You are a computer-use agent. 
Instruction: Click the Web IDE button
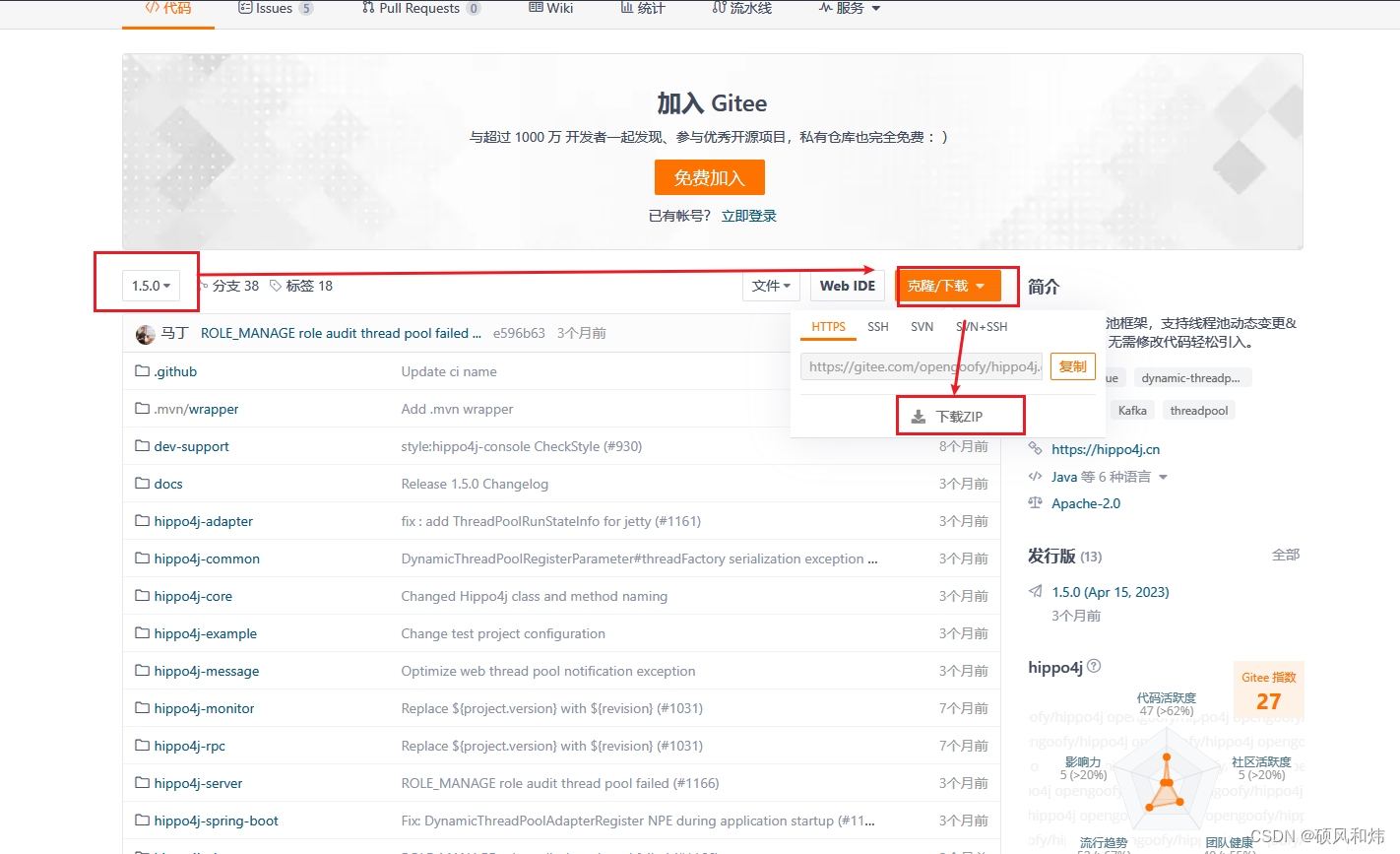point(848,286)
